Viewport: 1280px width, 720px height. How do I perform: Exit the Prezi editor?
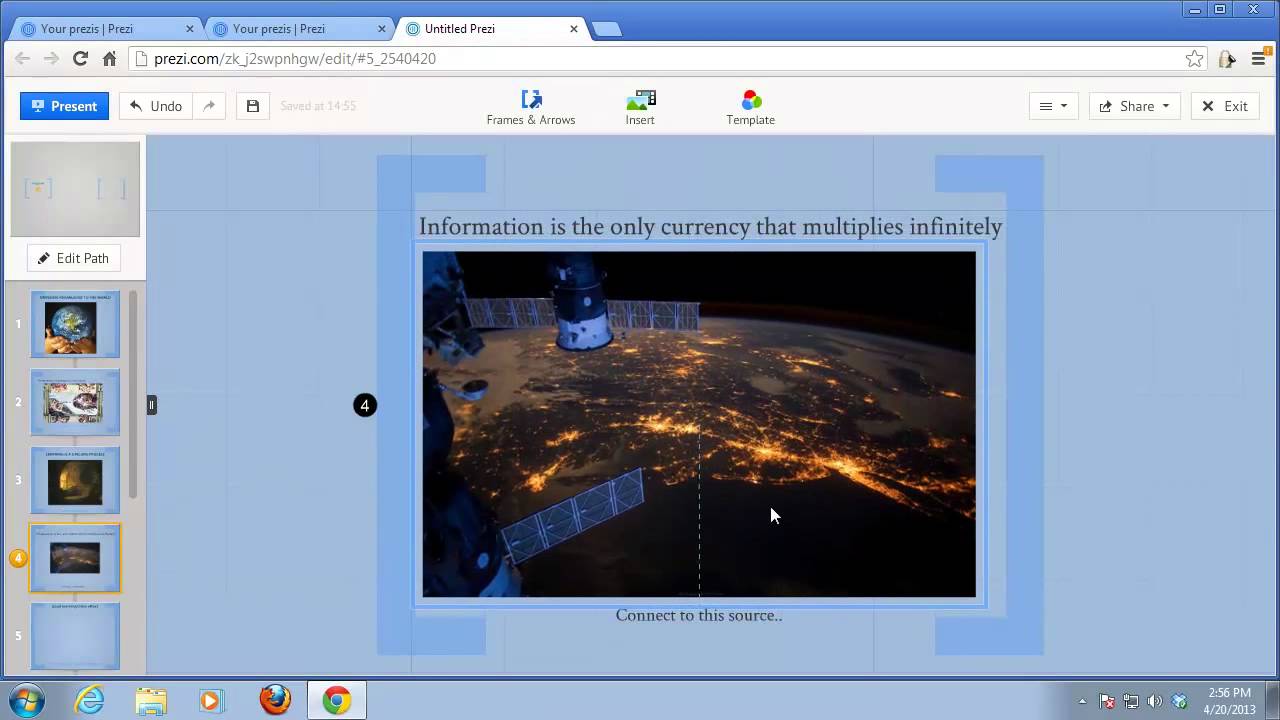(x=1225, y=106)
